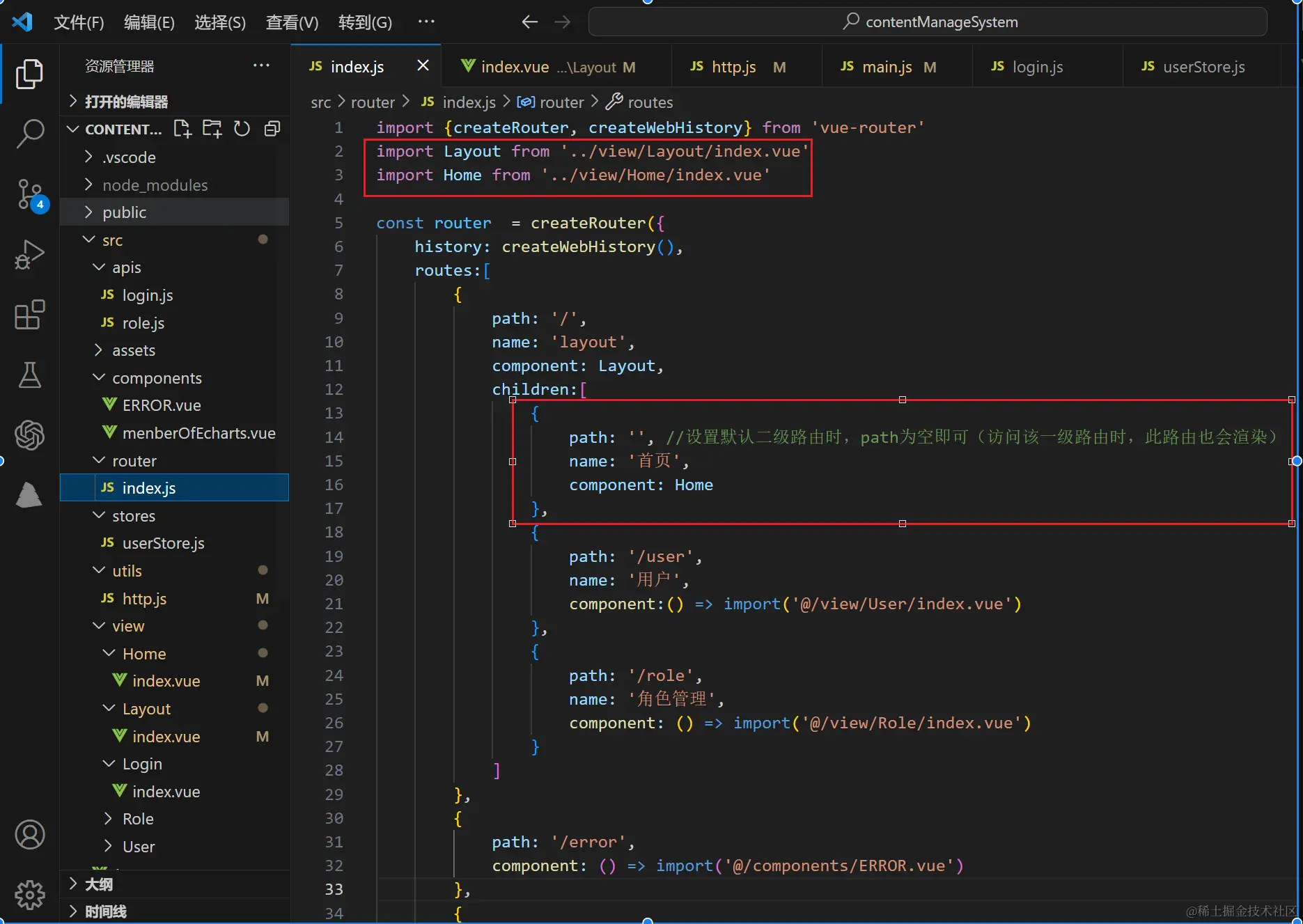Expand the node_modules folder
Viewport: 1303px width, 924px height.
click(x=175, y=185)
